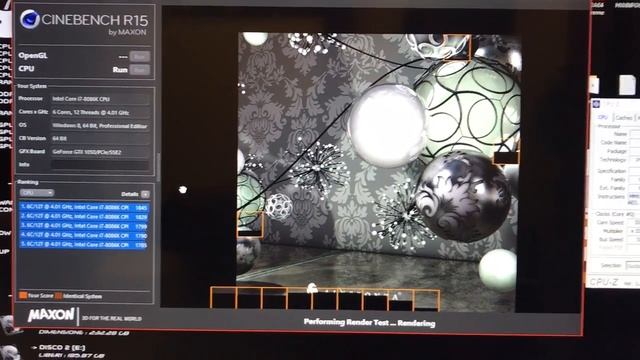Click the Cinebench R15 logo icon
This screenshot has width=640, height=360.
coord(30,19)
